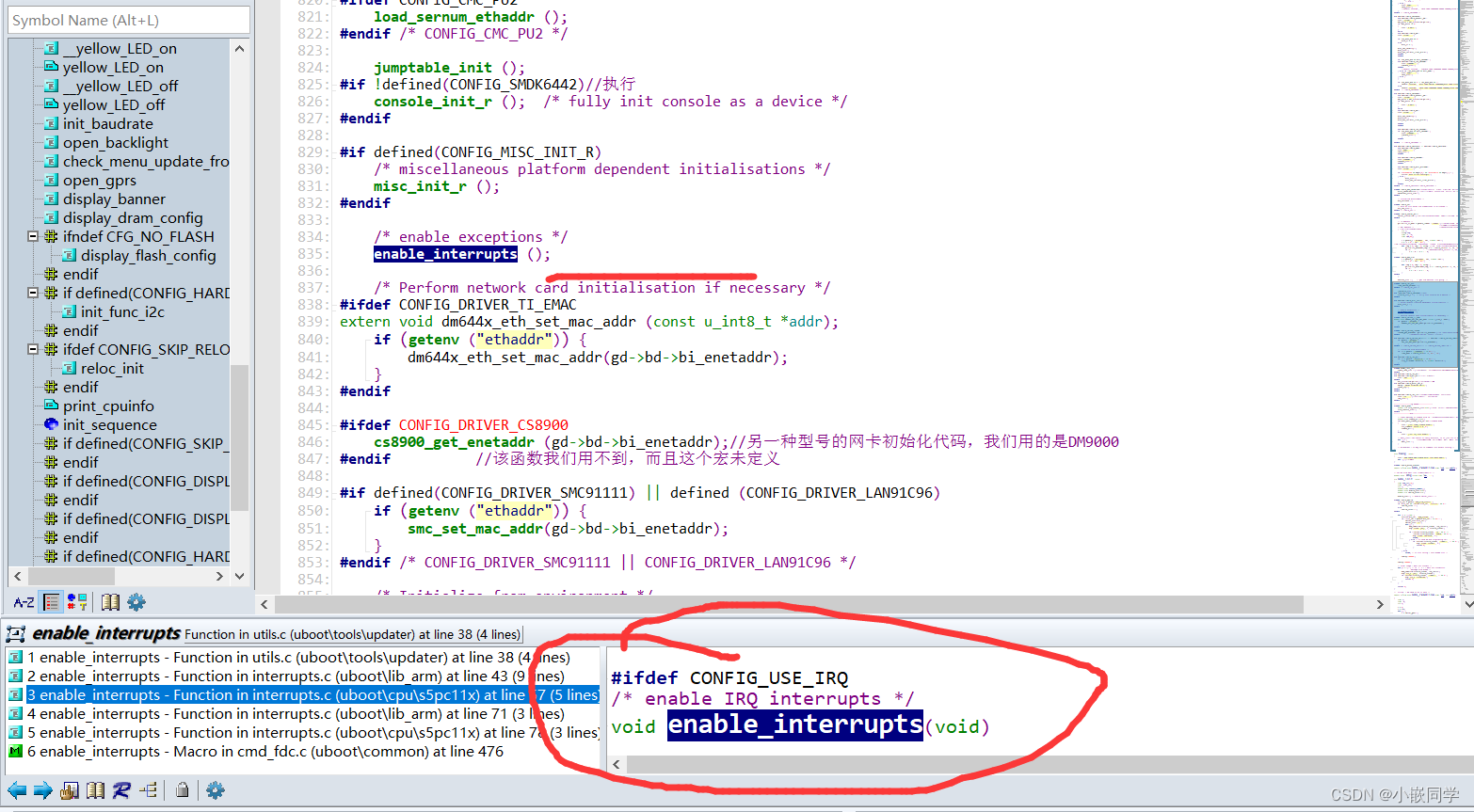Show relation tree icon in context toolbar

pos(149,790)
